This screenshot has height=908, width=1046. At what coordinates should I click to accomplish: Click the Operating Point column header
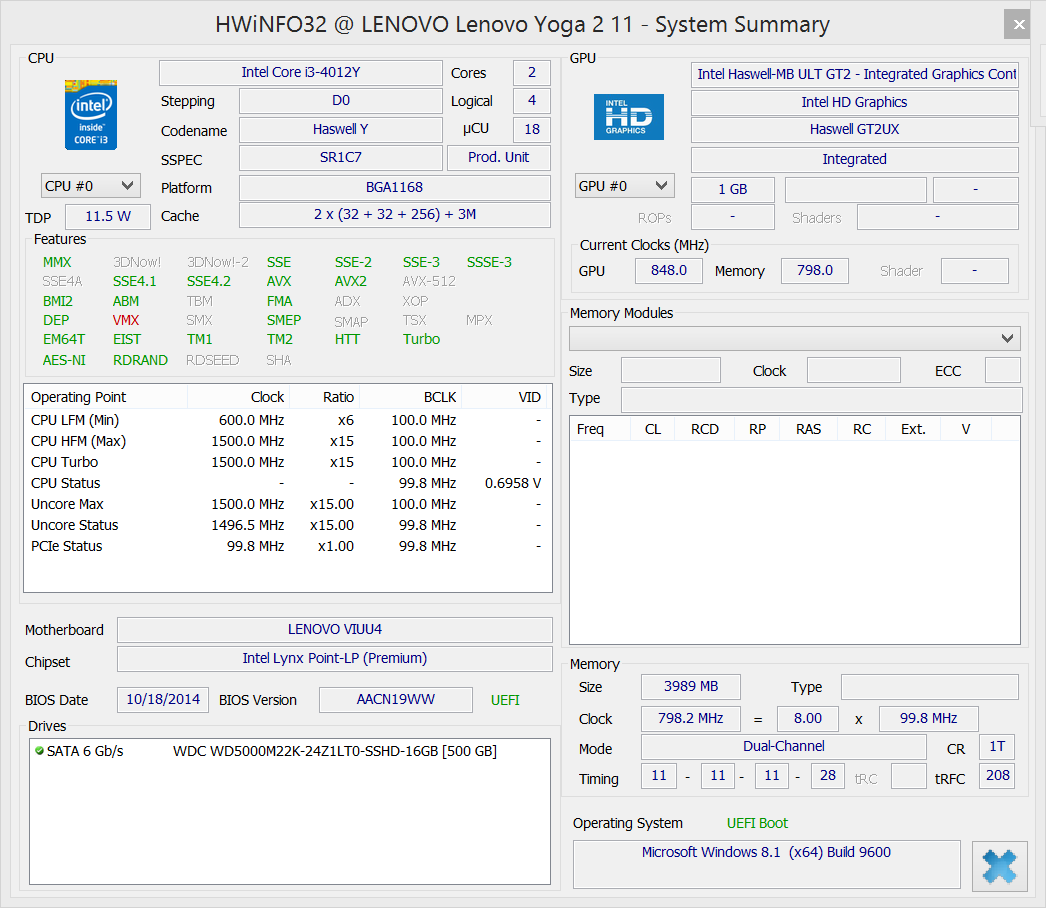[x=105, y=397]
